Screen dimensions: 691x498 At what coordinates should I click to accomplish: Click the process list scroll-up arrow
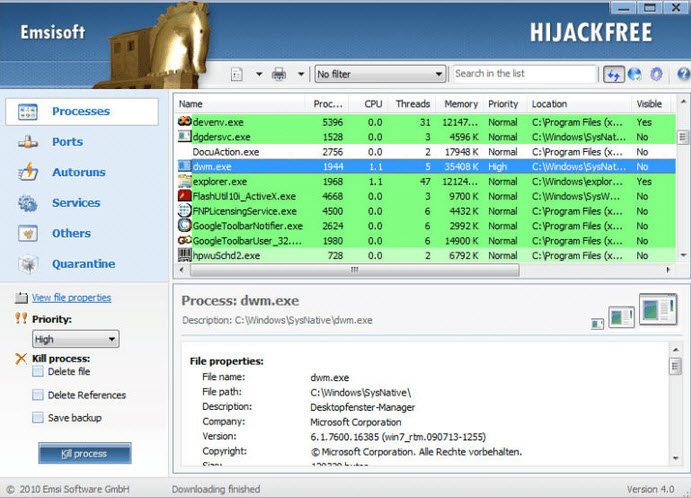pyautogui.click(x=683, y=102)
